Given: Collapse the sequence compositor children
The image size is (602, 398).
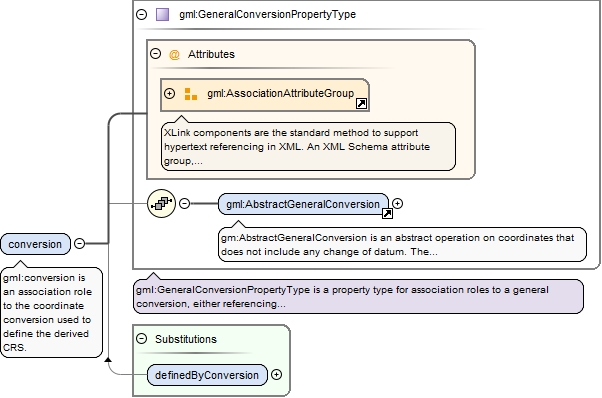Looking at the screenshot, I should 185,203.
